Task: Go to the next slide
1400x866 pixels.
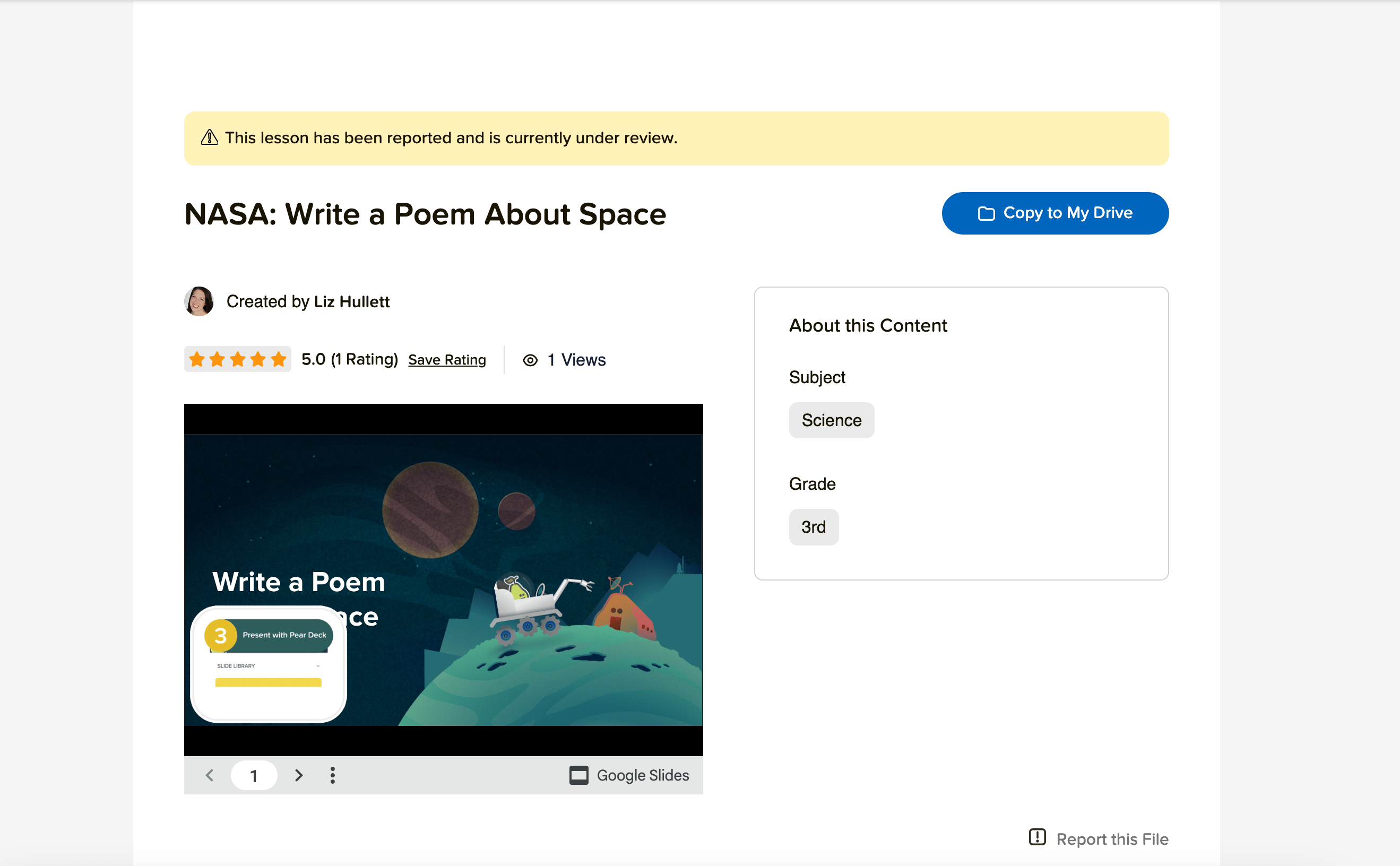Action: click(x=298, y=775)
